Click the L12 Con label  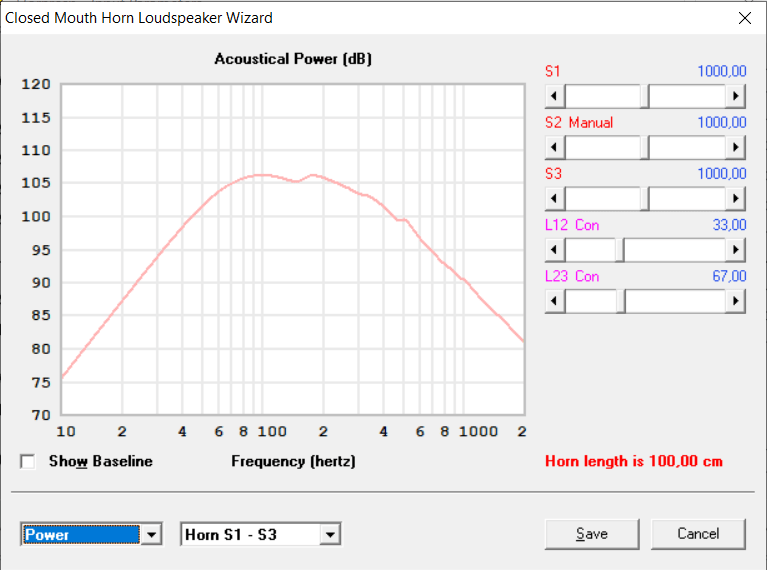[x=572, y=225]
